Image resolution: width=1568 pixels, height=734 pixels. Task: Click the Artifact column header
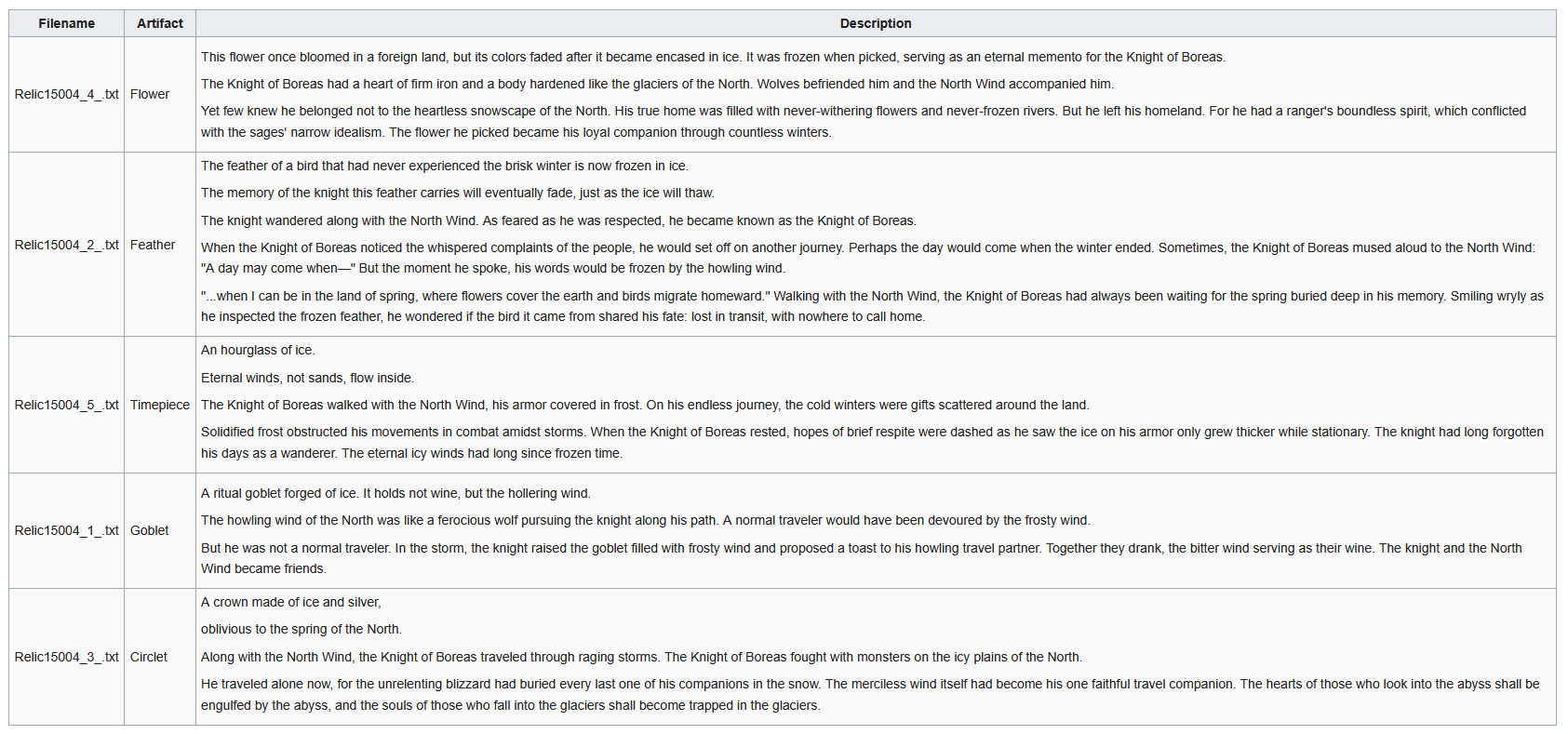[x=160, y=23]
